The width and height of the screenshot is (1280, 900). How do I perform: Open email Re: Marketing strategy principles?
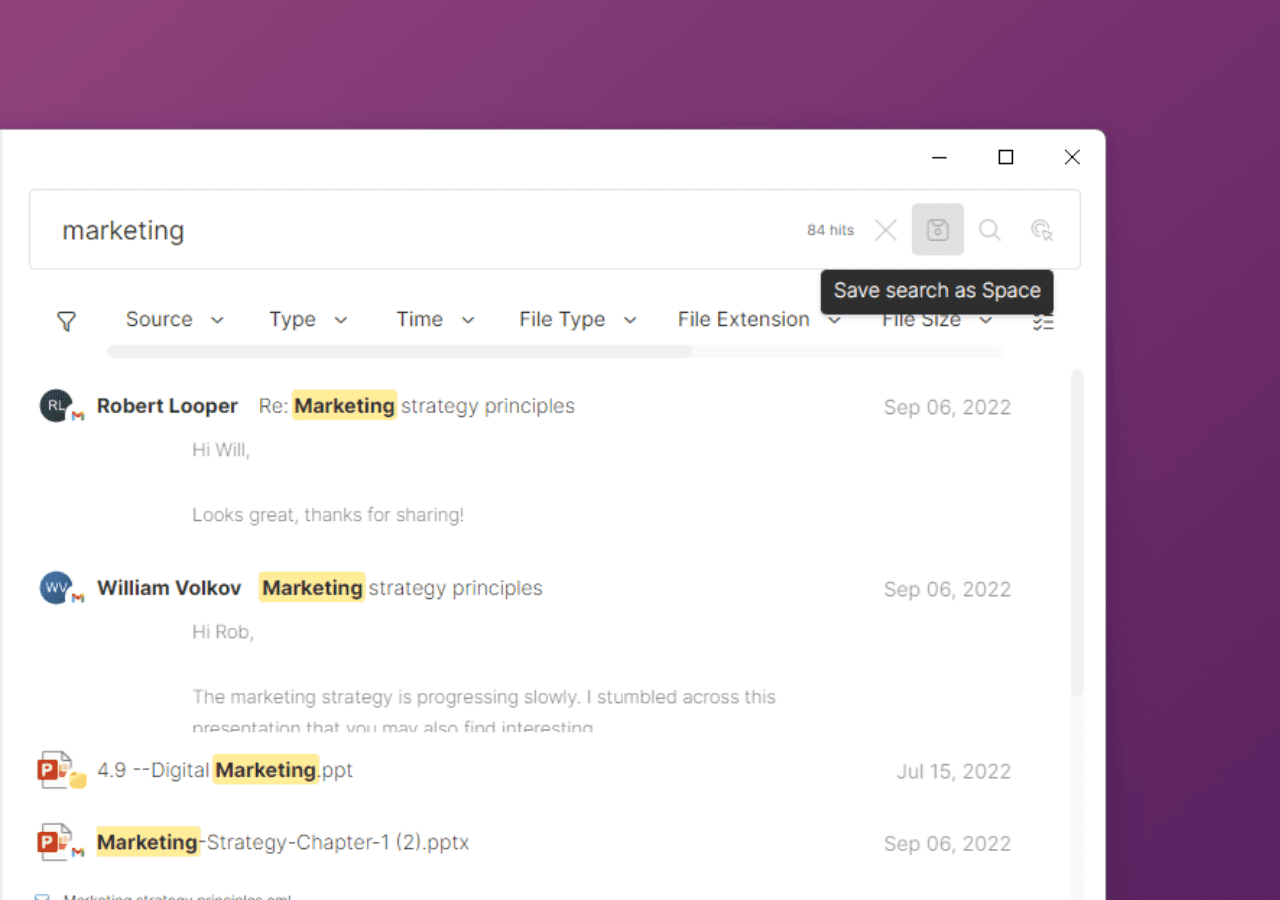point(417,406)
